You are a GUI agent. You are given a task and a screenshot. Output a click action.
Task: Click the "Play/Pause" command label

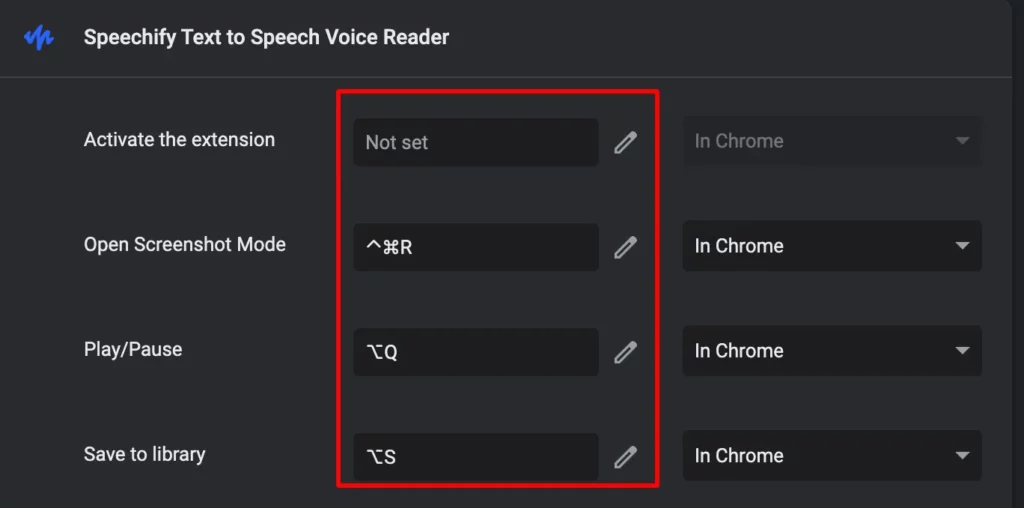133,350
